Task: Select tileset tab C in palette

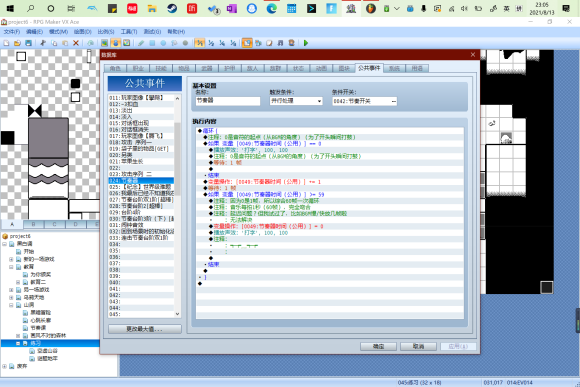Action: (54, 224)
